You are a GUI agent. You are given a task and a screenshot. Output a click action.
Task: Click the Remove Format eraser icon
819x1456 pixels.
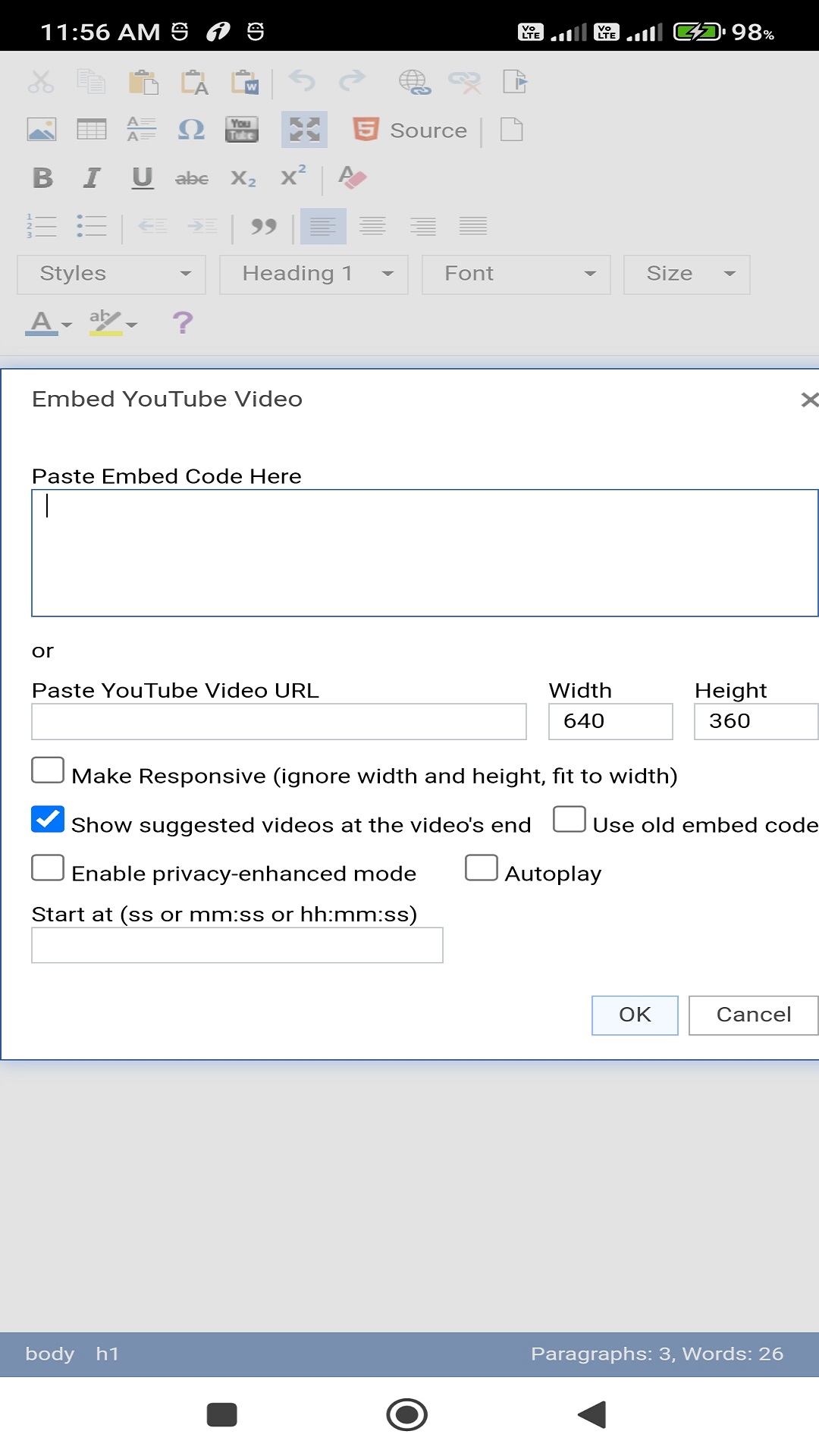352,178
